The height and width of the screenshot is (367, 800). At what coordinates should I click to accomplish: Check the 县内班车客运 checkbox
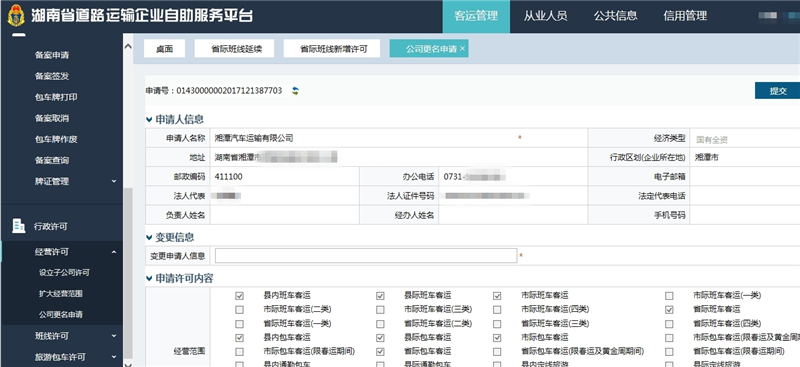point(239,296)
